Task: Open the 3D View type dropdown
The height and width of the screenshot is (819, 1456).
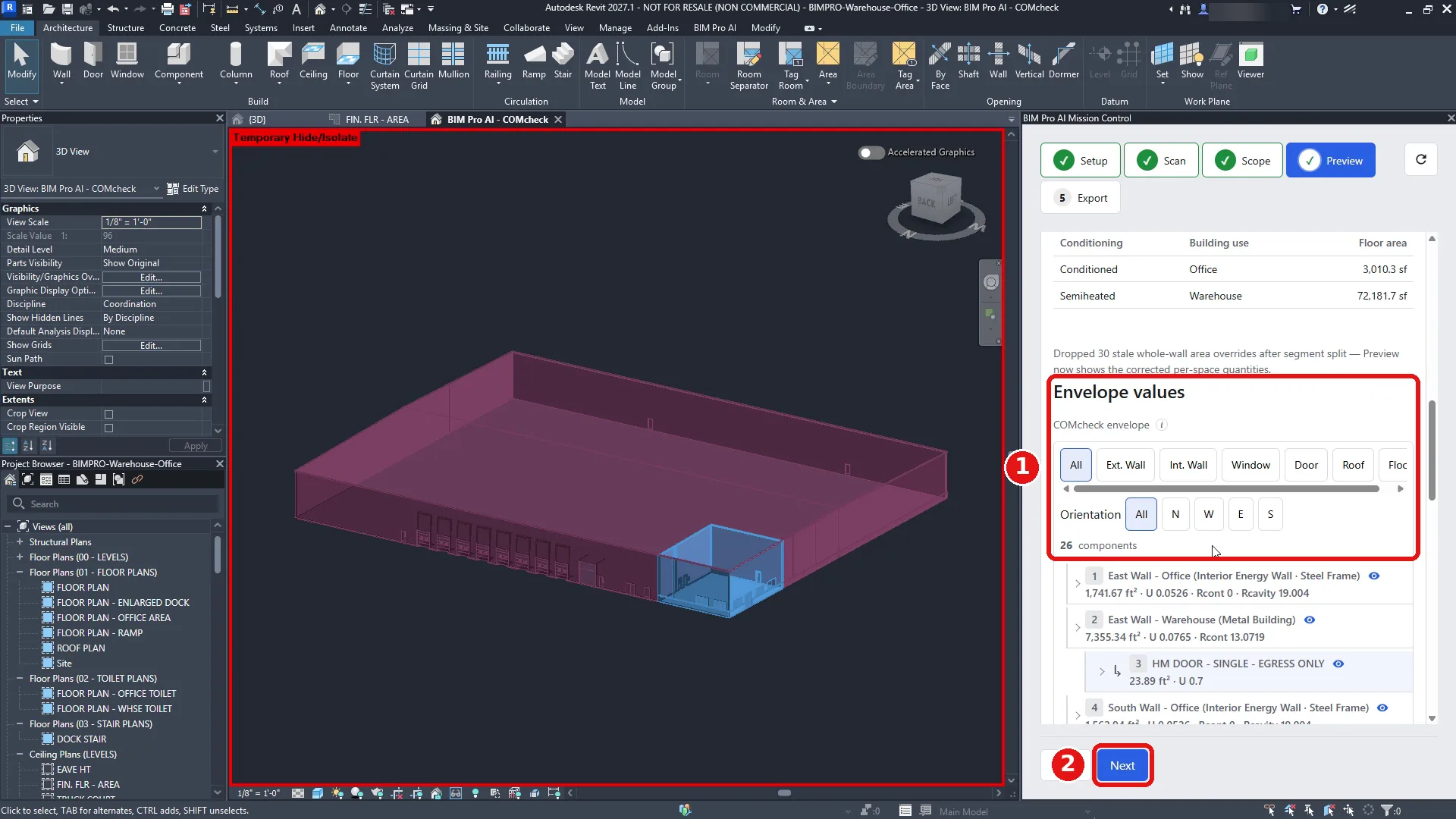Action: point(215,152)
